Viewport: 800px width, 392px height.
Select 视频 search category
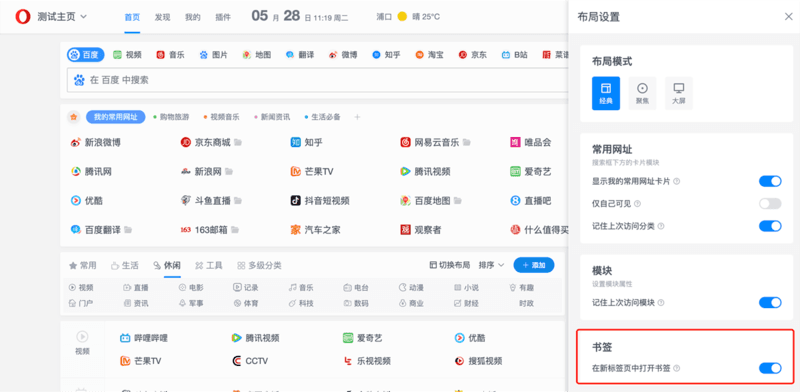click(127, 55)
